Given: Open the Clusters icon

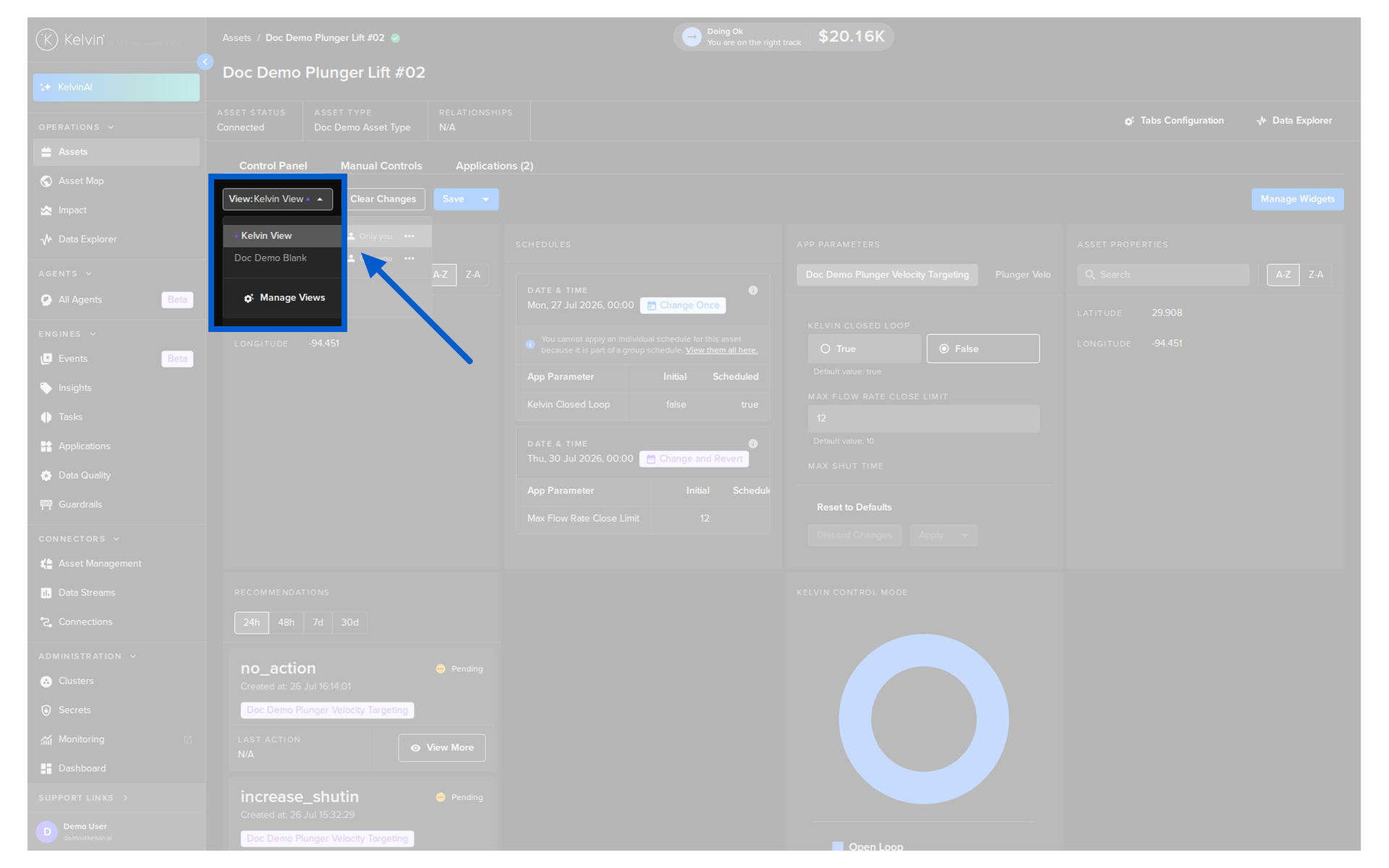Looking at the screenshot, I should [46, 681].
